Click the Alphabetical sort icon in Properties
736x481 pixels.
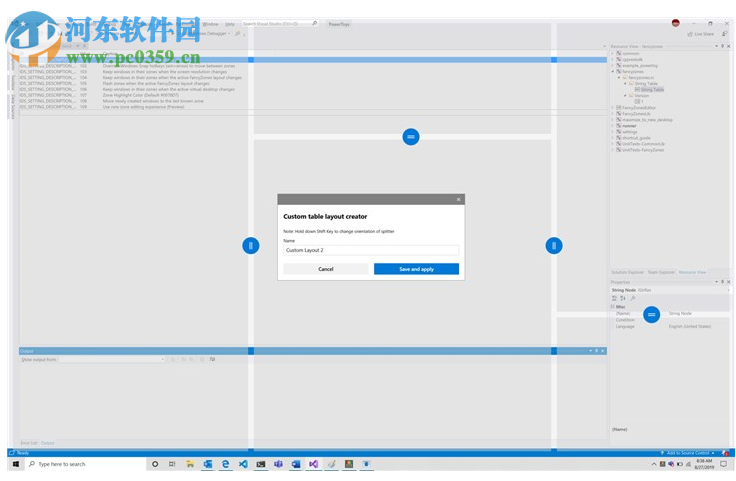[623, 298]
